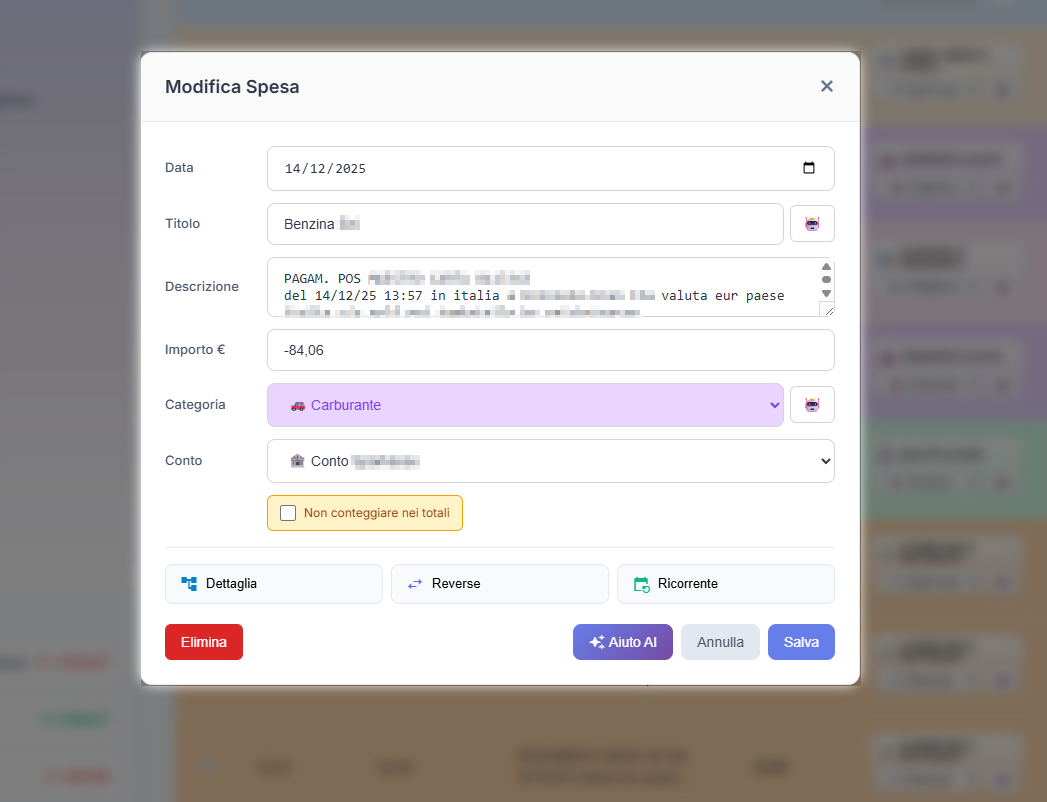1047x802 pixels.
Task: Edit the Titolo field containing Benzina
Action: click(525, 224)
